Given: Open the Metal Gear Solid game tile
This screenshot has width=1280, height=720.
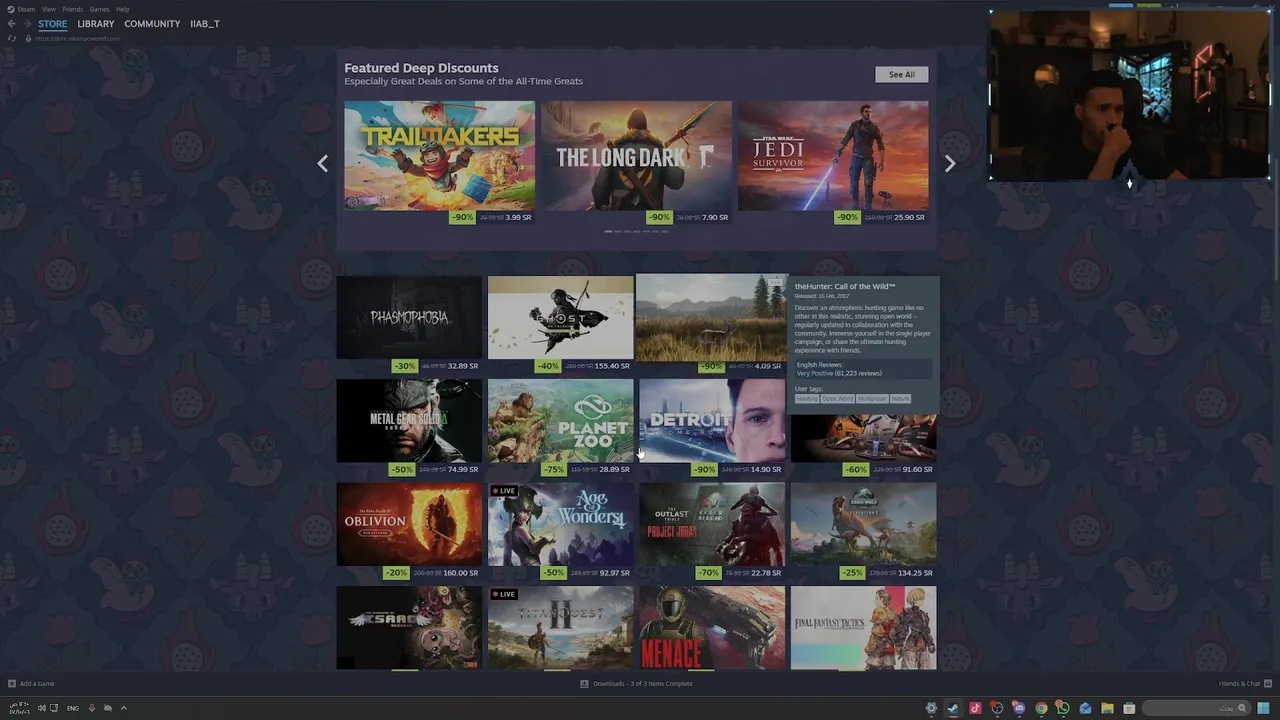Looking at the screenshot, I should pyautogui.click(x=409, y=420).
